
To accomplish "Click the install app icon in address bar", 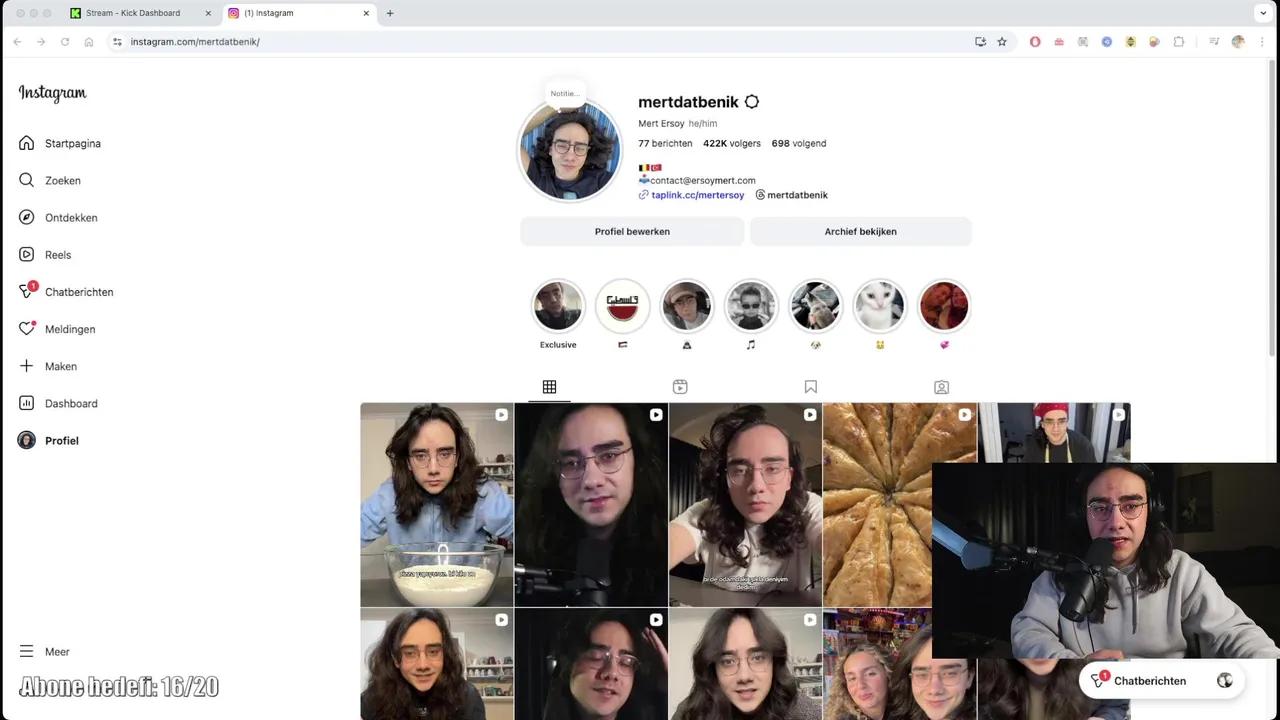I will click(x=980, y=42).
